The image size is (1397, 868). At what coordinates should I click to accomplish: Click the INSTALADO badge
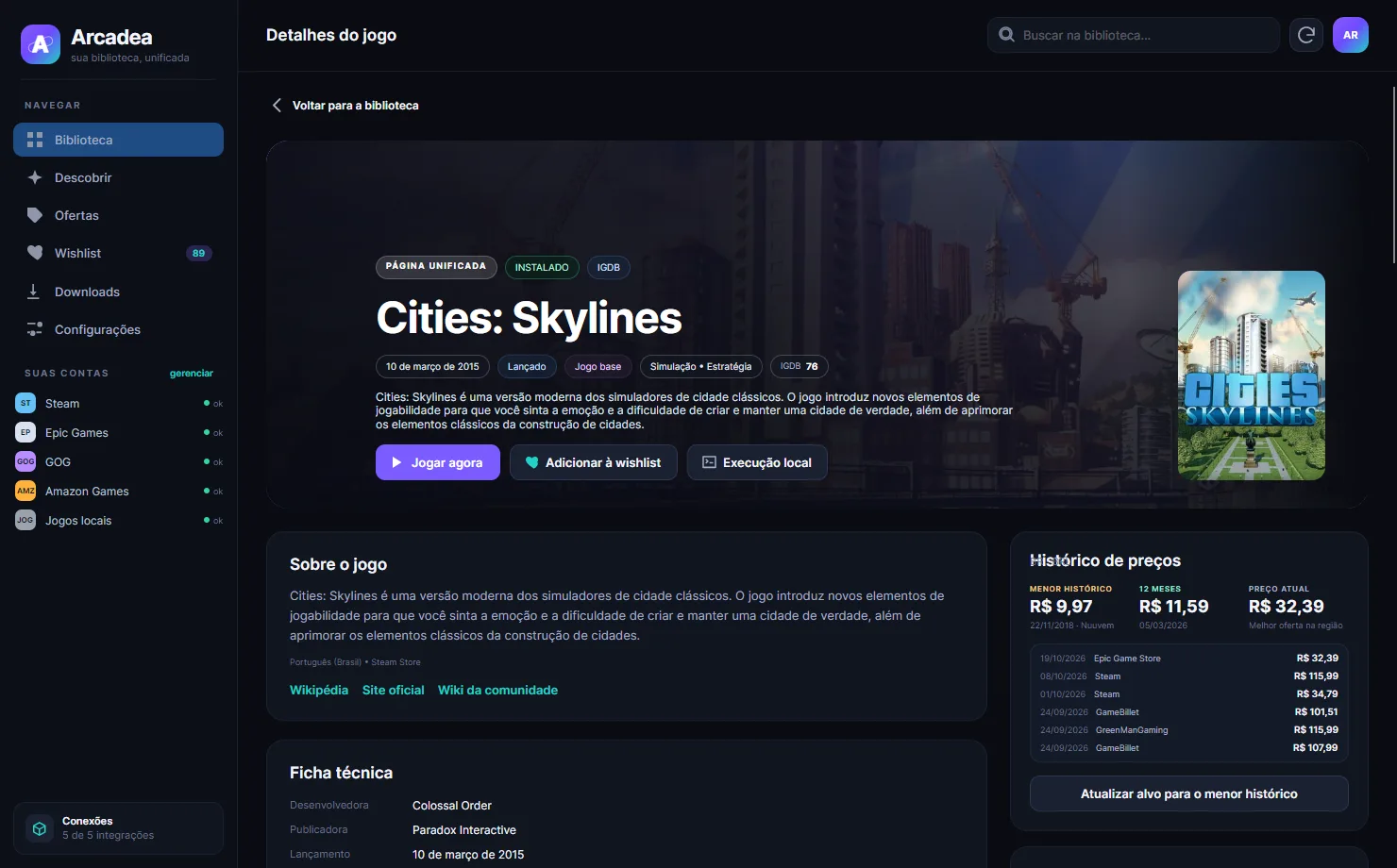click(x=542, y=267)
